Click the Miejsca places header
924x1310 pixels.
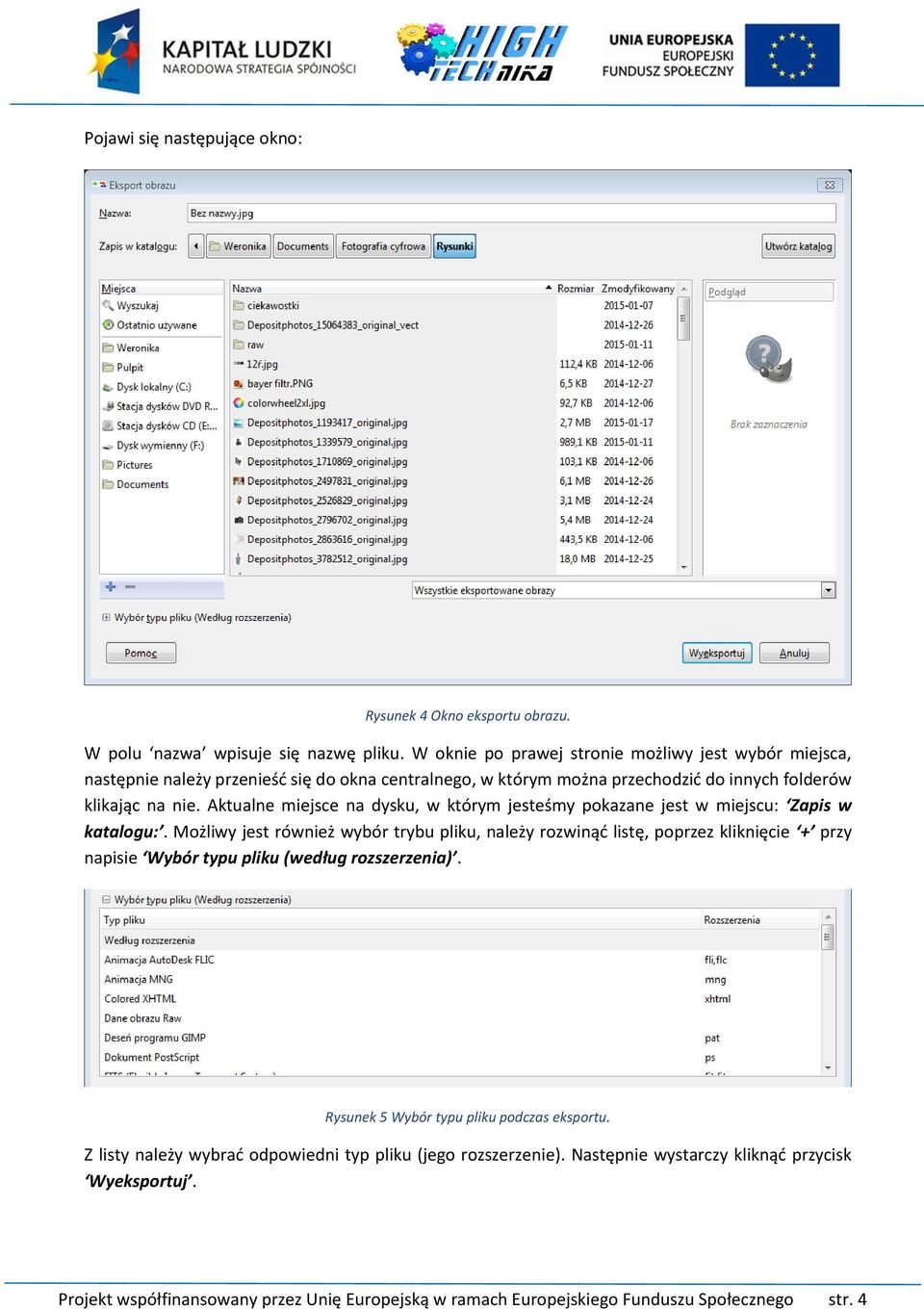point(162,288)
